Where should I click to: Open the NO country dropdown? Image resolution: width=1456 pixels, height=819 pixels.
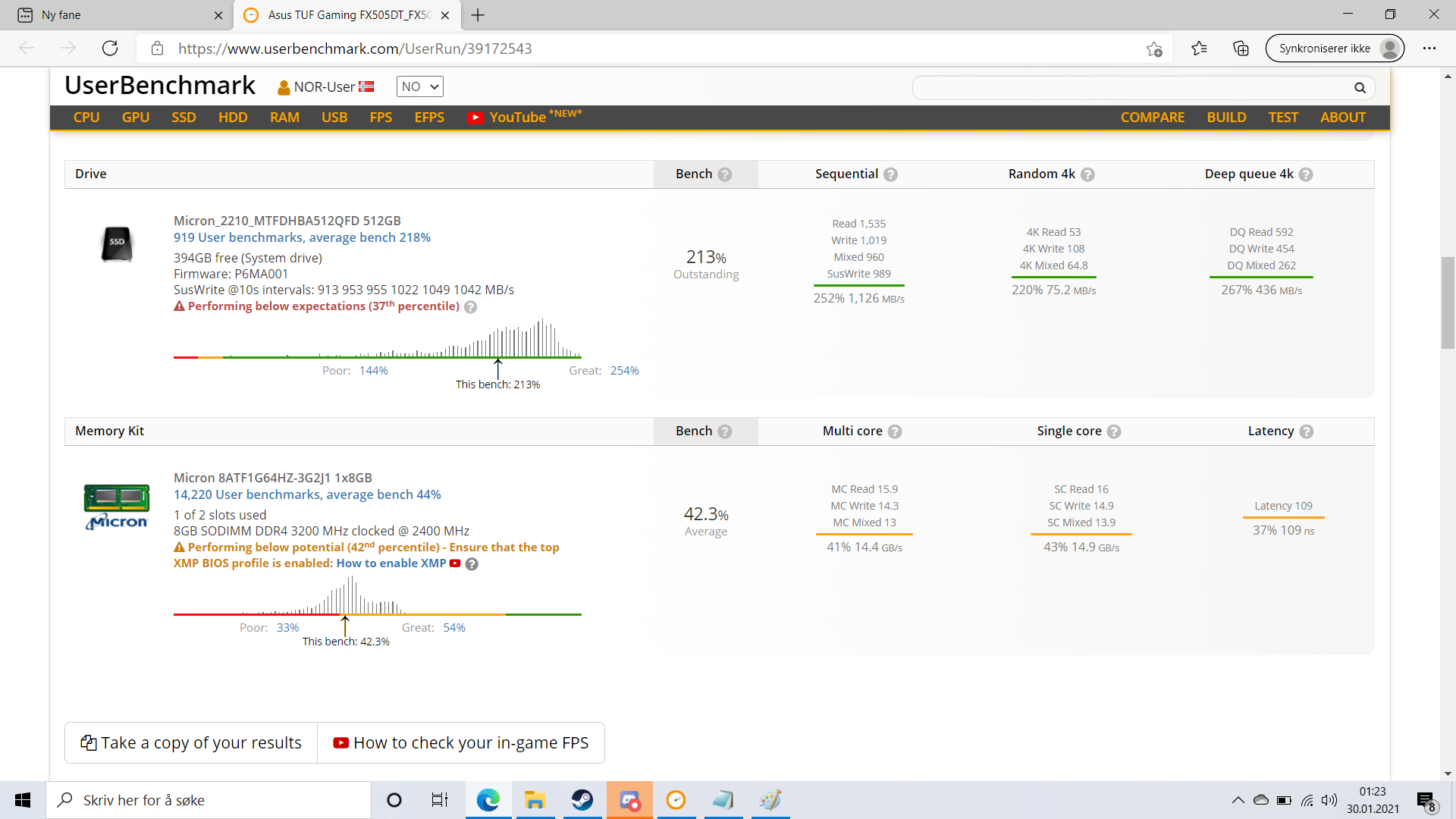point(419,86)
